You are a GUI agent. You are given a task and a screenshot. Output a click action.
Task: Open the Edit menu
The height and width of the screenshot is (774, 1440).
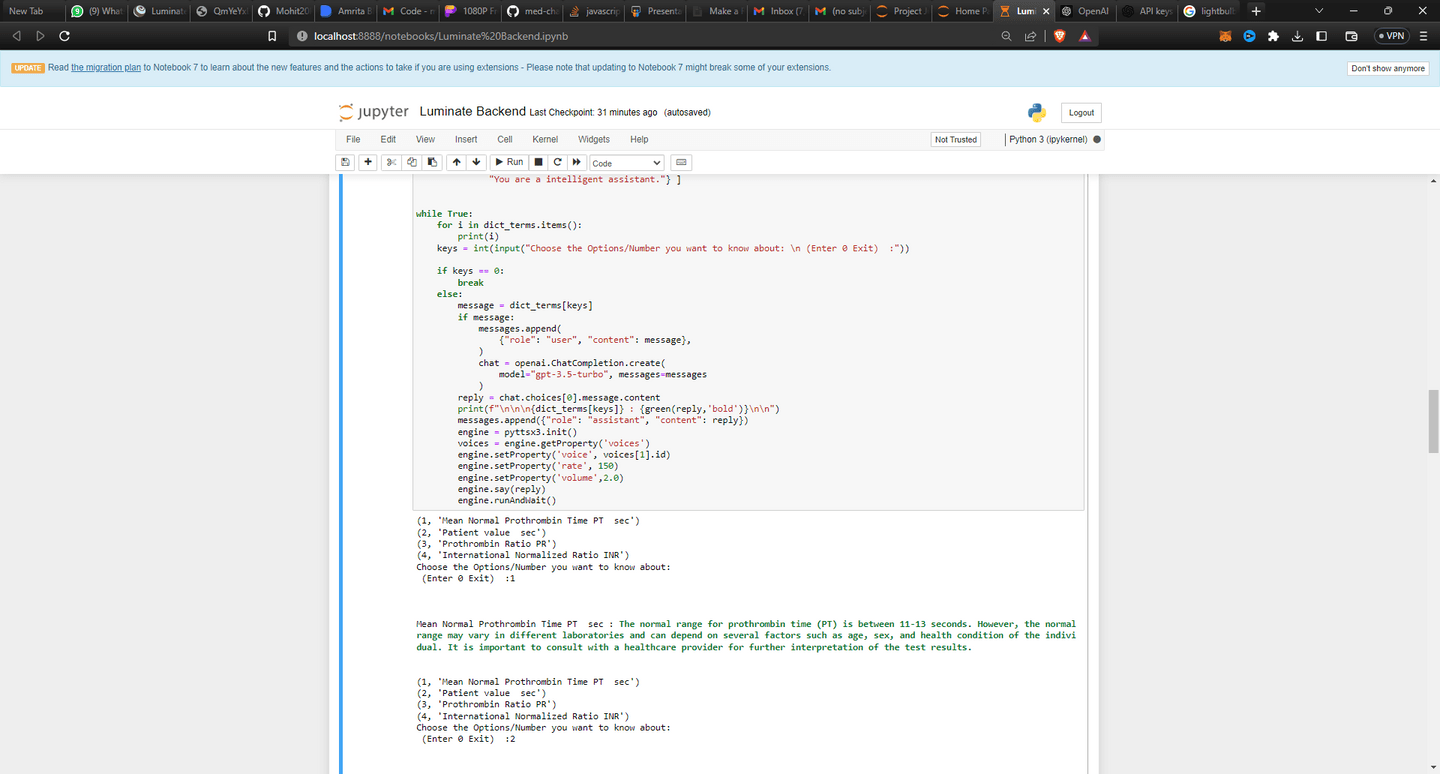388,140
